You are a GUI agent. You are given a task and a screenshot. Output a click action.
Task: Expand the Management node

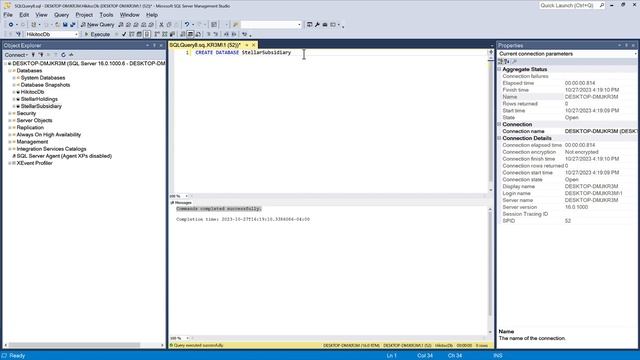tap(10, 142)
